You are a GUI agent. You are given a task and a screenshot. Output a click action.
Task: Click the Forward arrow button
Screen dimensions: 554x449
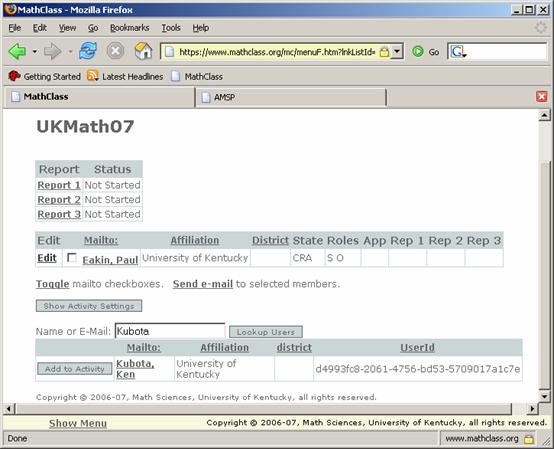click(x=52, y=52)
